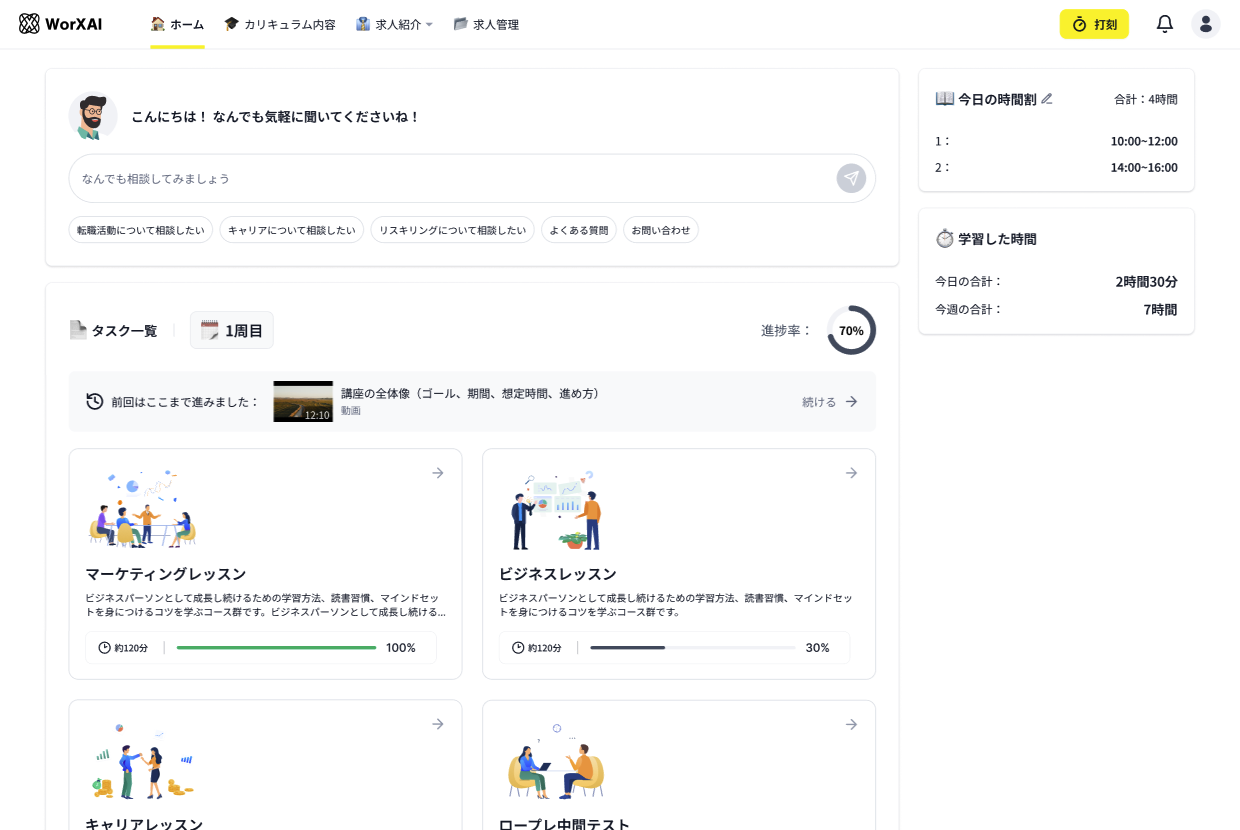The image size is (1240, 830).
Task: Click the ビジネスレッスン illustration
Action: pyautogui.click(x=556, y=509)
